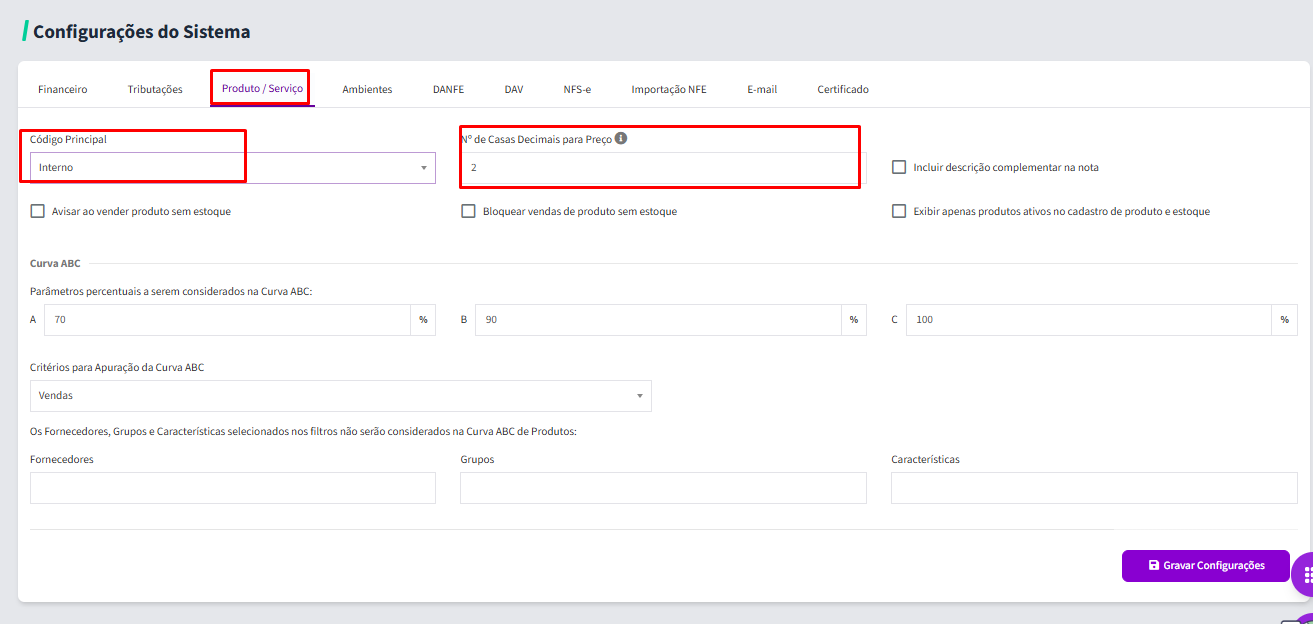1313x624 pixels.
Task: Open Critérios para Apuração da Curva ABC dropdown
Action: (341, 396)
